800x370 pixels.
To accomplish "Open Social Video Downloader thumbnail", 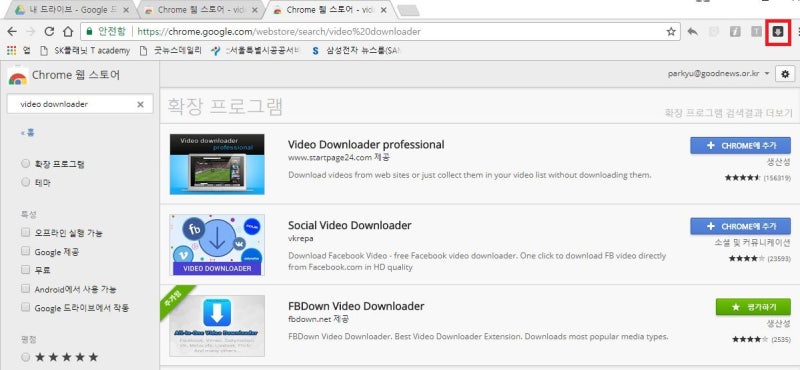I will [217, 244].
